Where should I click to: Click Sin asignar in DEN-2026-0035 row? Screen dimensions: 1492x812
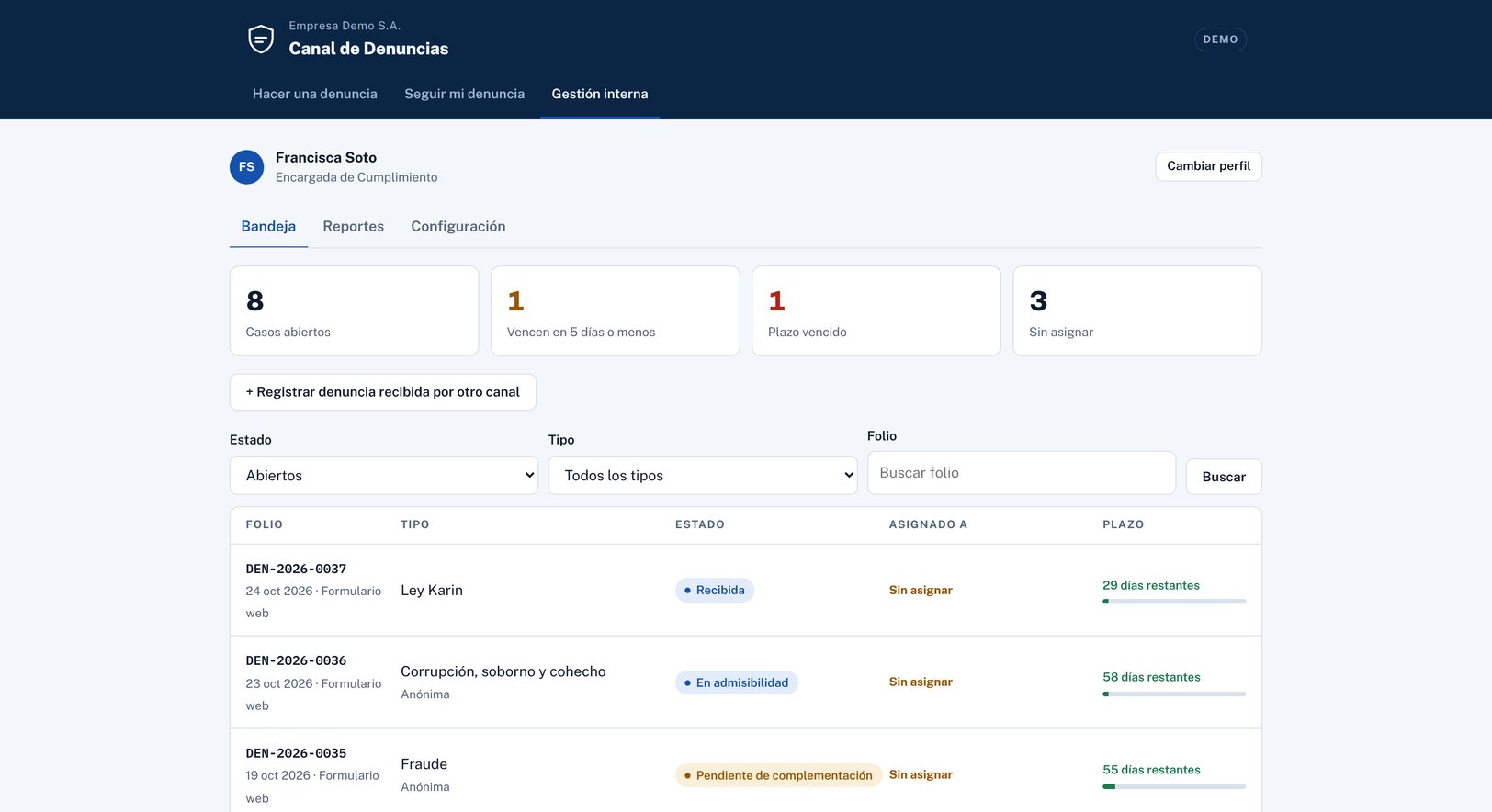(921, 775)
